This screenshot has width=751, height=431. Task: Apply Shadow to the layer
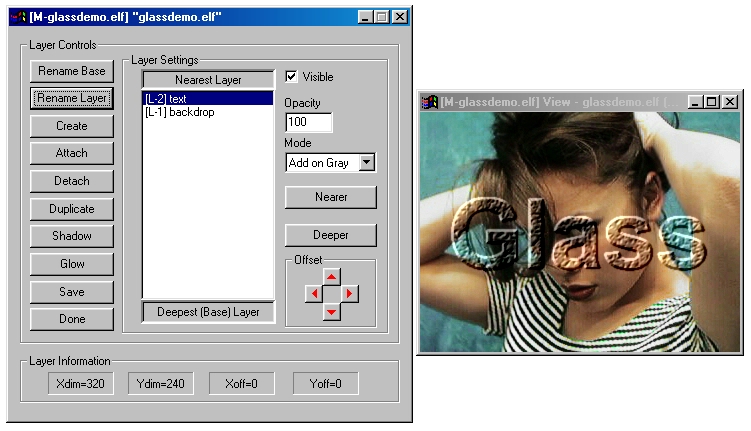[x=71, y=236]
